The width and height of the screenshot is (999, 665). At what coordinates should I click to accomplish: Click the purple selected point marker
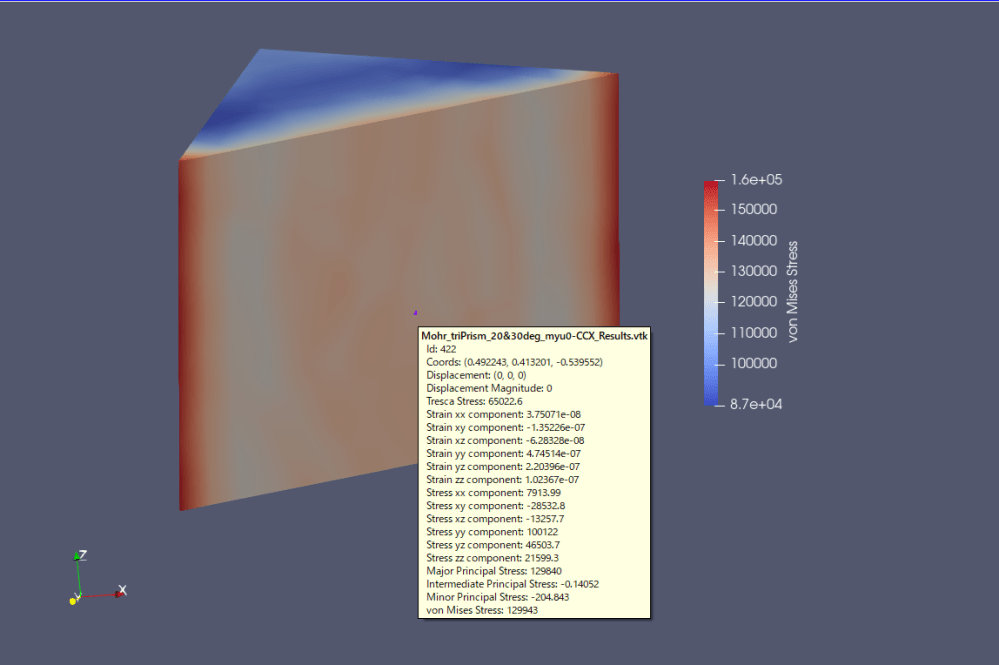pyautogui.click(x=416, y=313)
